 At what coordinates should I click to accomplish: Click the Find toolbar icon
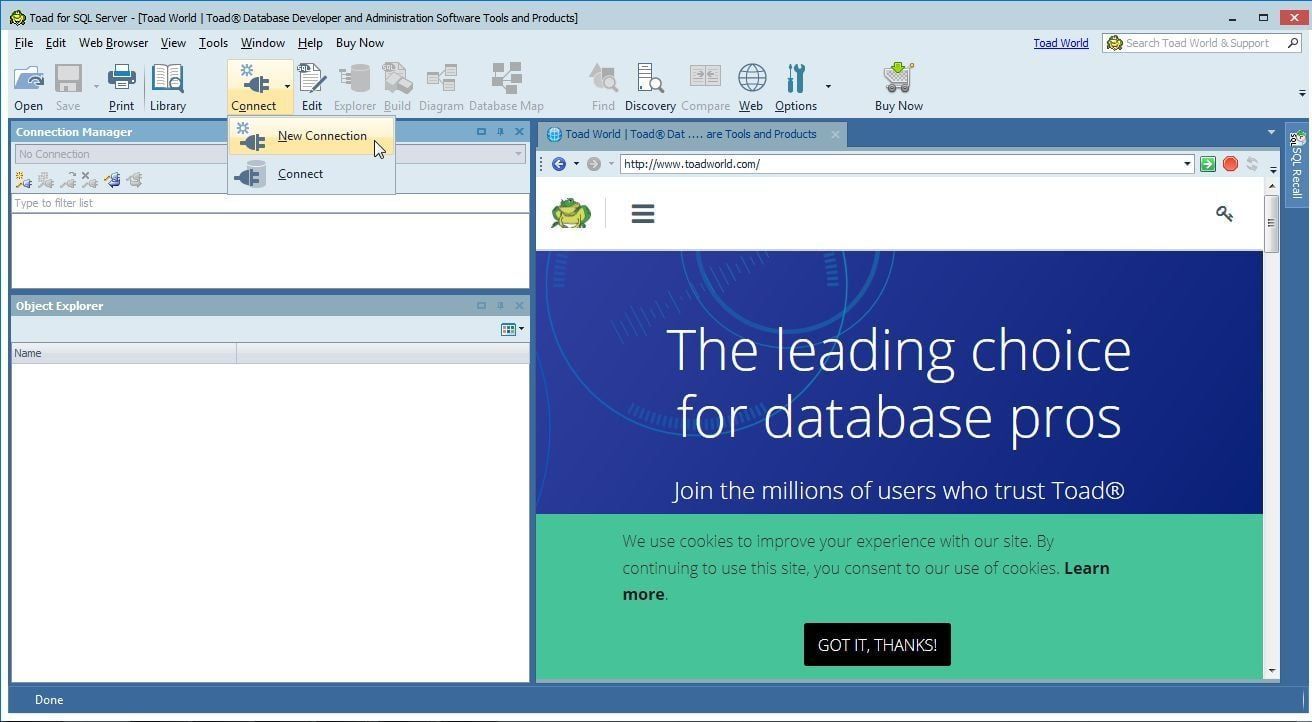click(603, 79)
